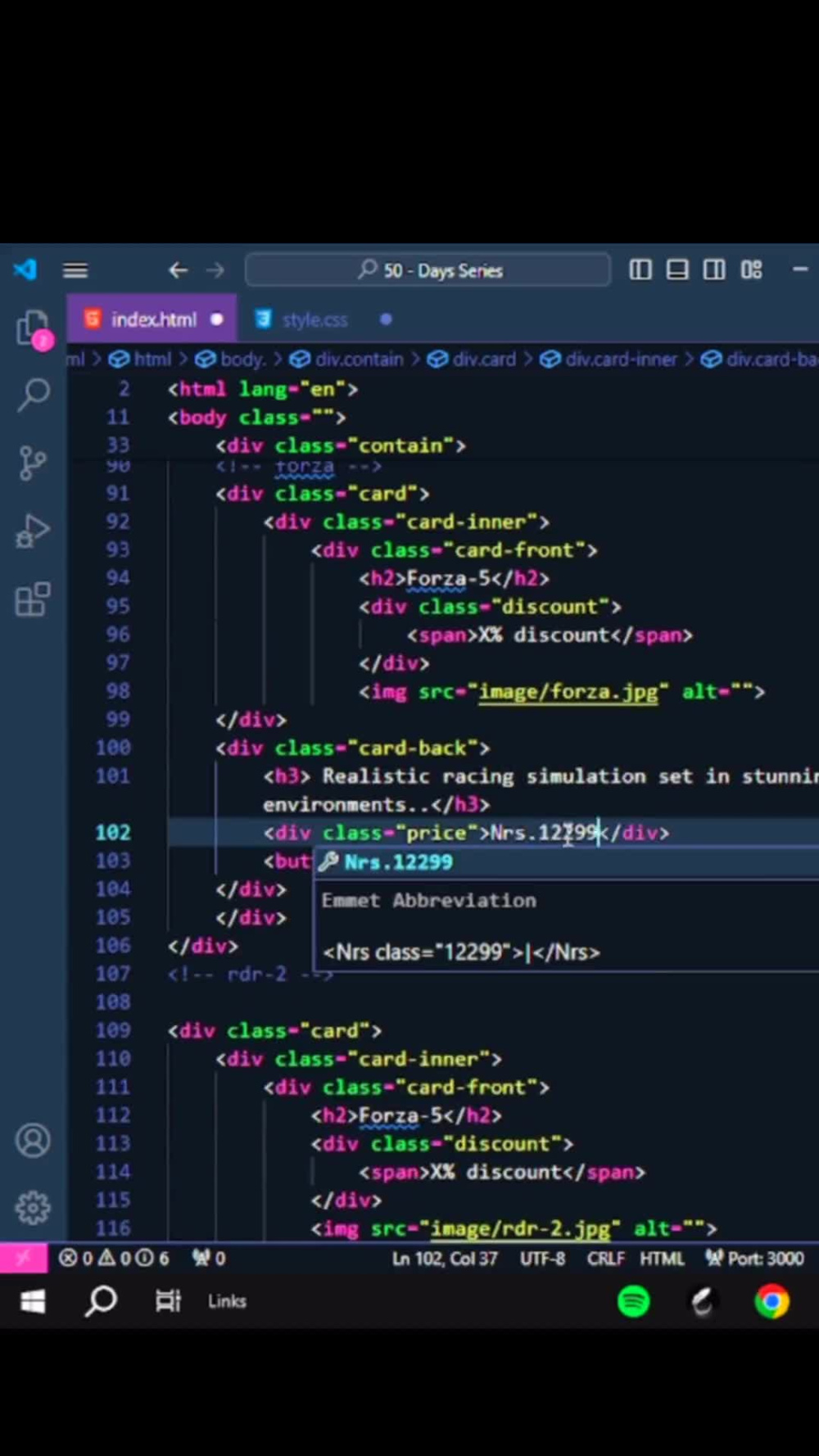Click ports forwarded '0' status item
The height and width of the screenshot is (1456, 819).
(x=208, y=1259)
